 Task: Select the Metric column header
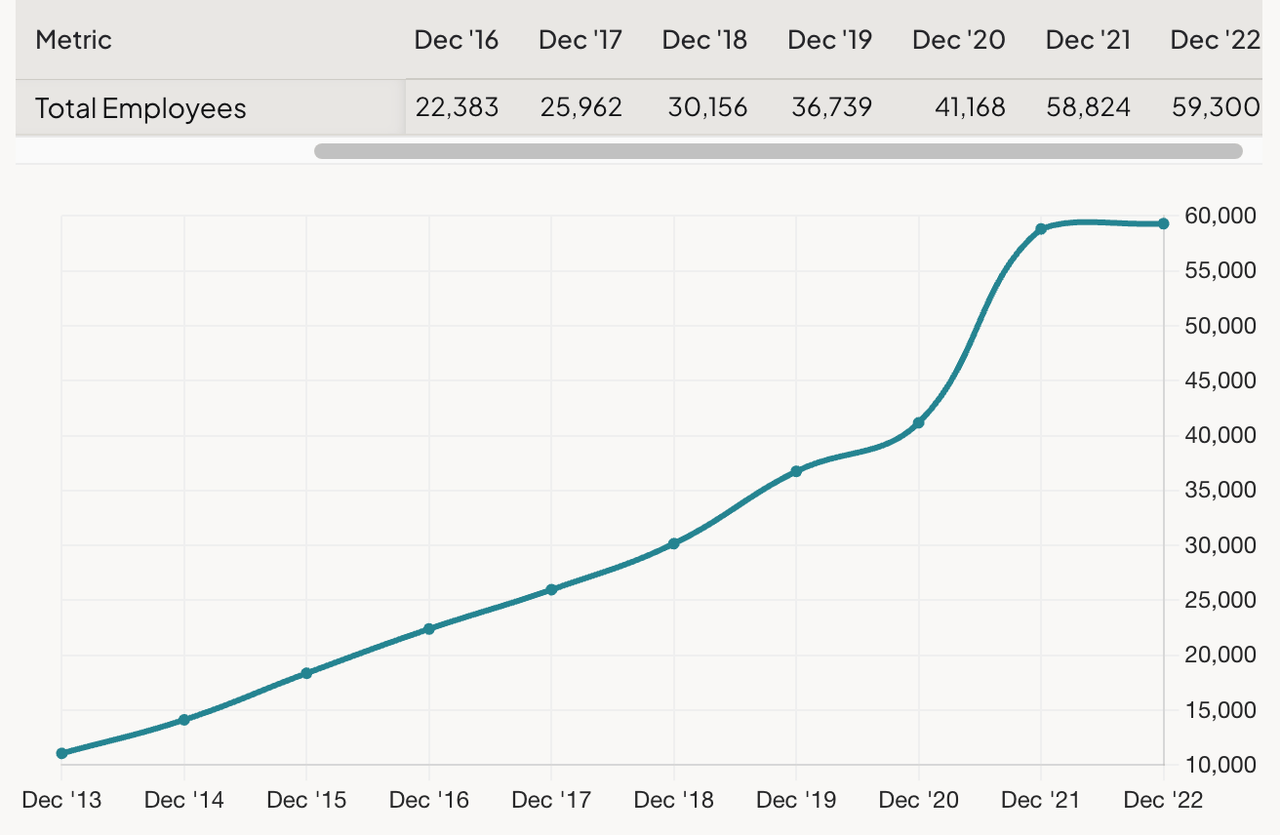74,40
